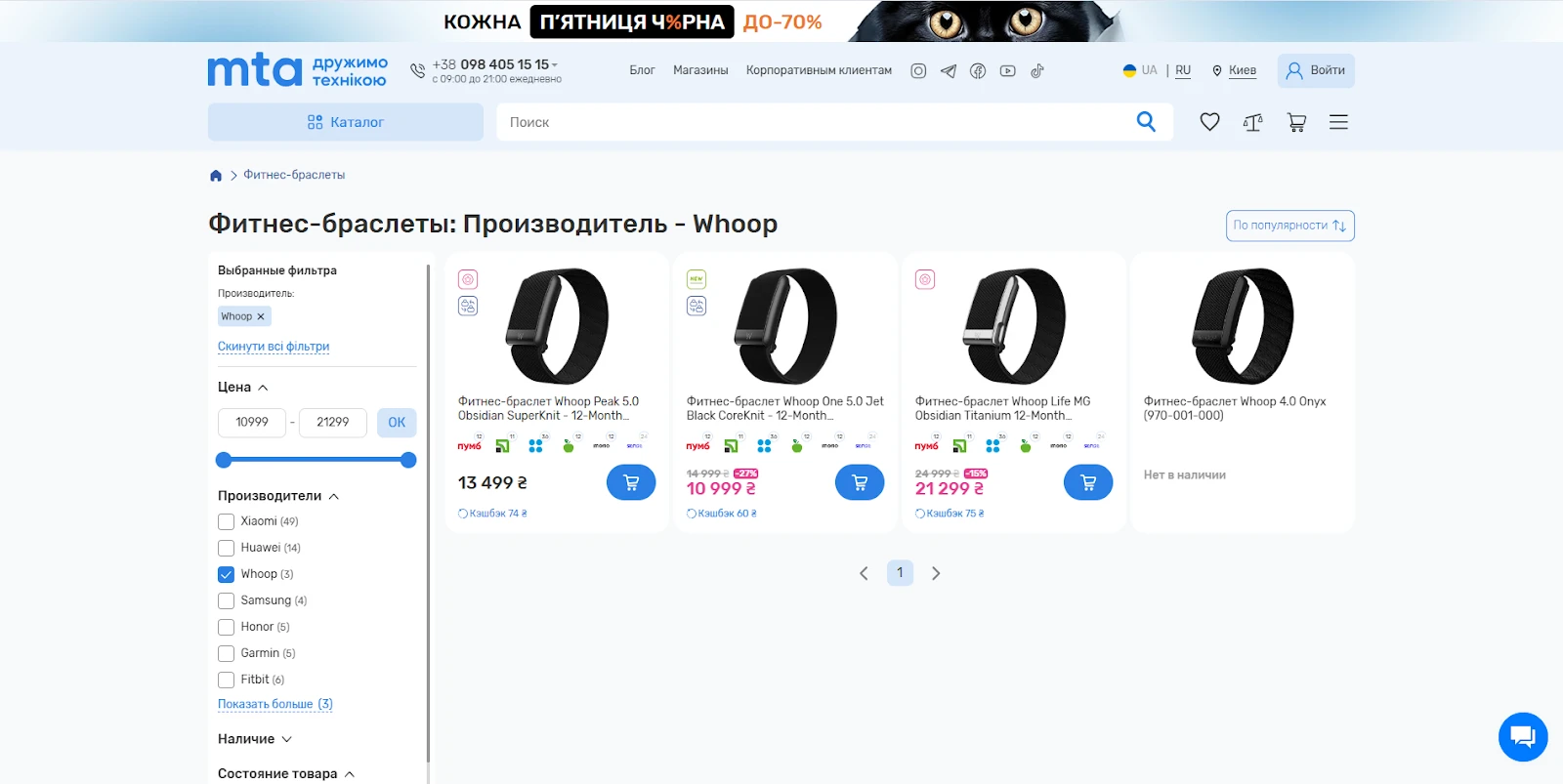
Task: Click the Каталог button
Action: [x=345, y=122]
